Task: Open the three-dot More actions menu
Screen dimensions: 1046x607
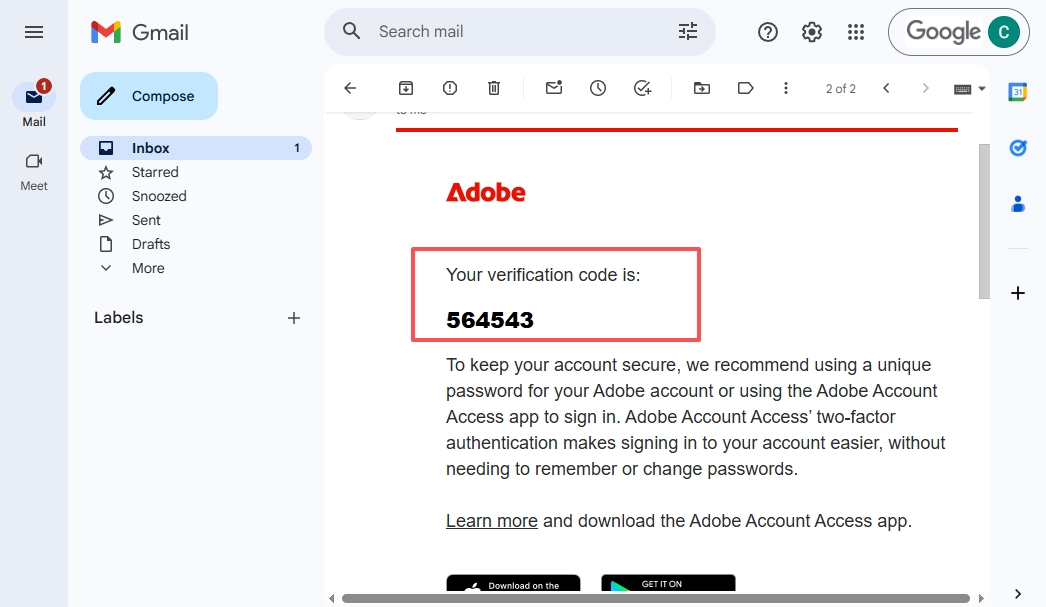Action: click(x=786, y=88)
